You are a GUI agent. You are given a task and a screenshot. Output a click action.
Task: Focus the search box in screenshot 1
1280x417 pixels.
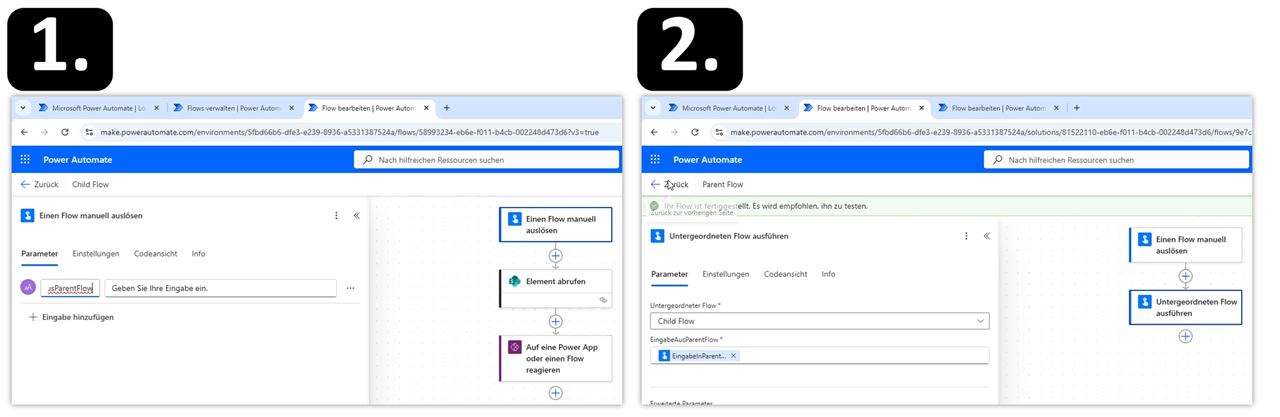486,160
